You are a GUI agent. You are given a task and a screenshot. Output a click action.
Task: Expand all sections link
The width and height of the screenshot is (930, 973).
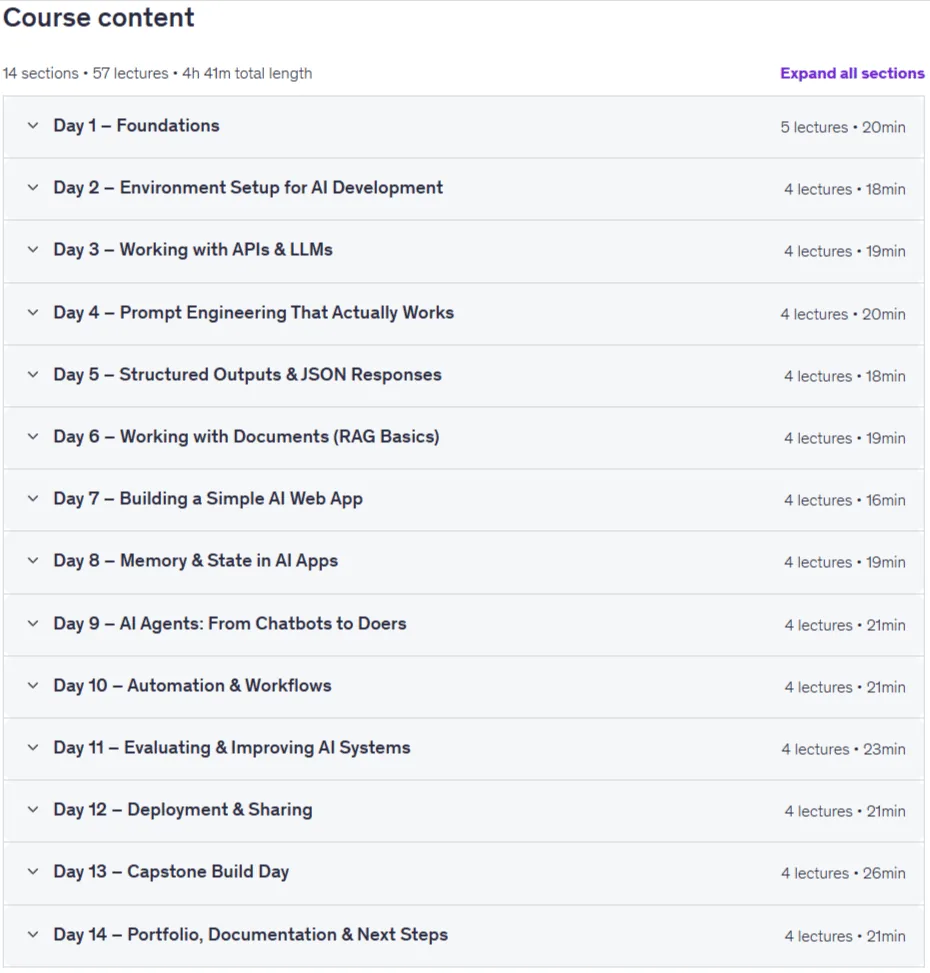(x=852, y=73)
